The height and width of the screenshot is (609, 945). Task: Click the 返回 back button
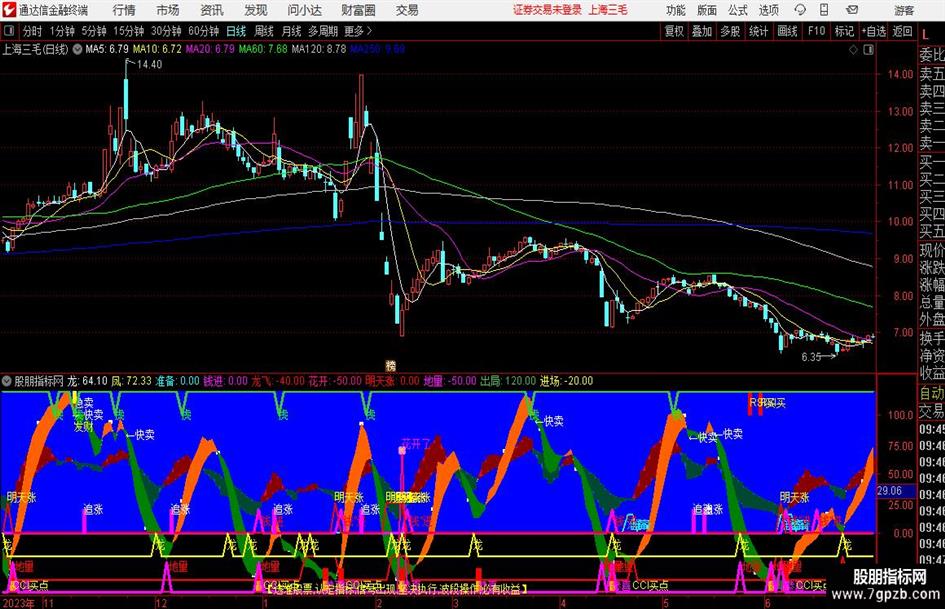pos(902,31)
